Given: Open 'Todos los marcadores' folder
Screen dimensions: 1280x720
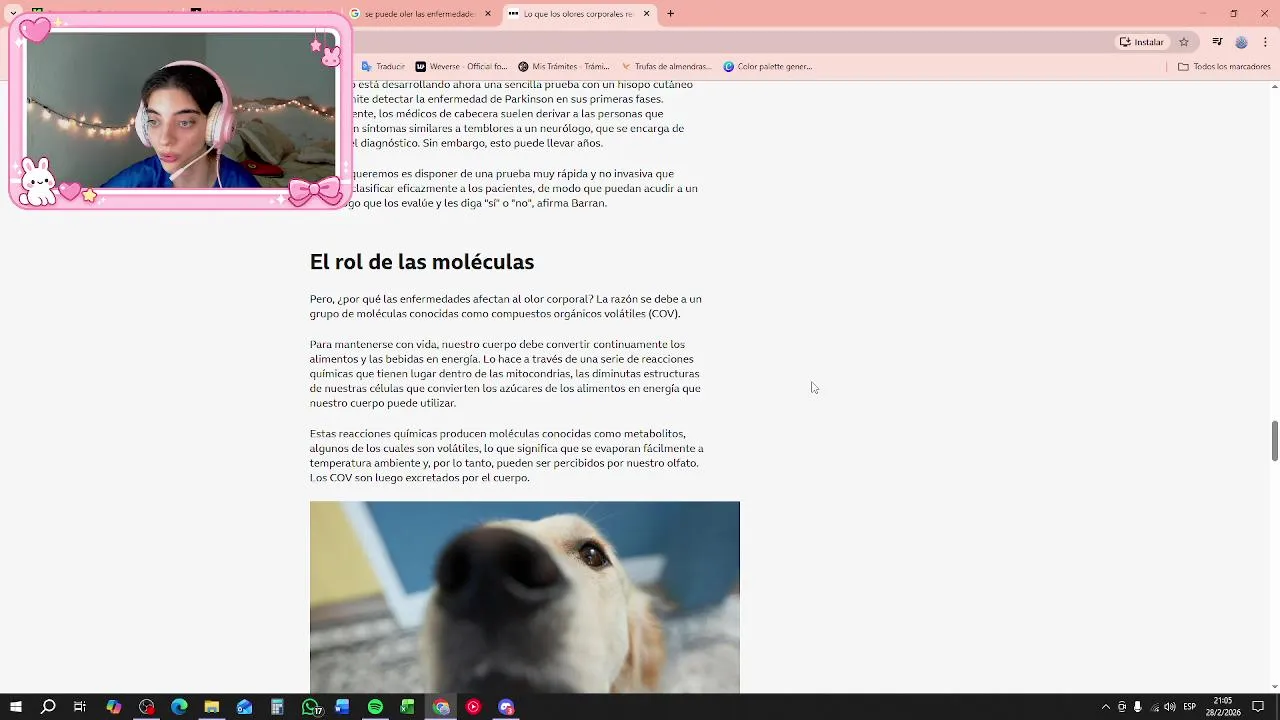Looking at the screenshot, I should (x=1224, y=67).
